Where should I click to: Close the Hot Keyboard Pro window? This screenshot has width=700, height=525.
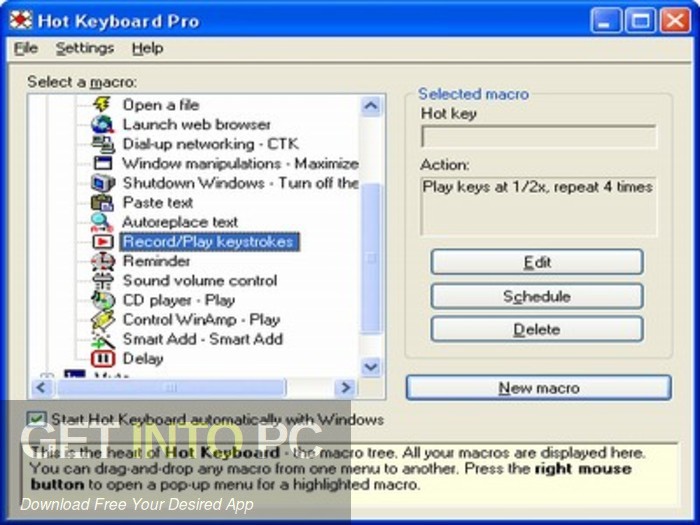(675, 21)
